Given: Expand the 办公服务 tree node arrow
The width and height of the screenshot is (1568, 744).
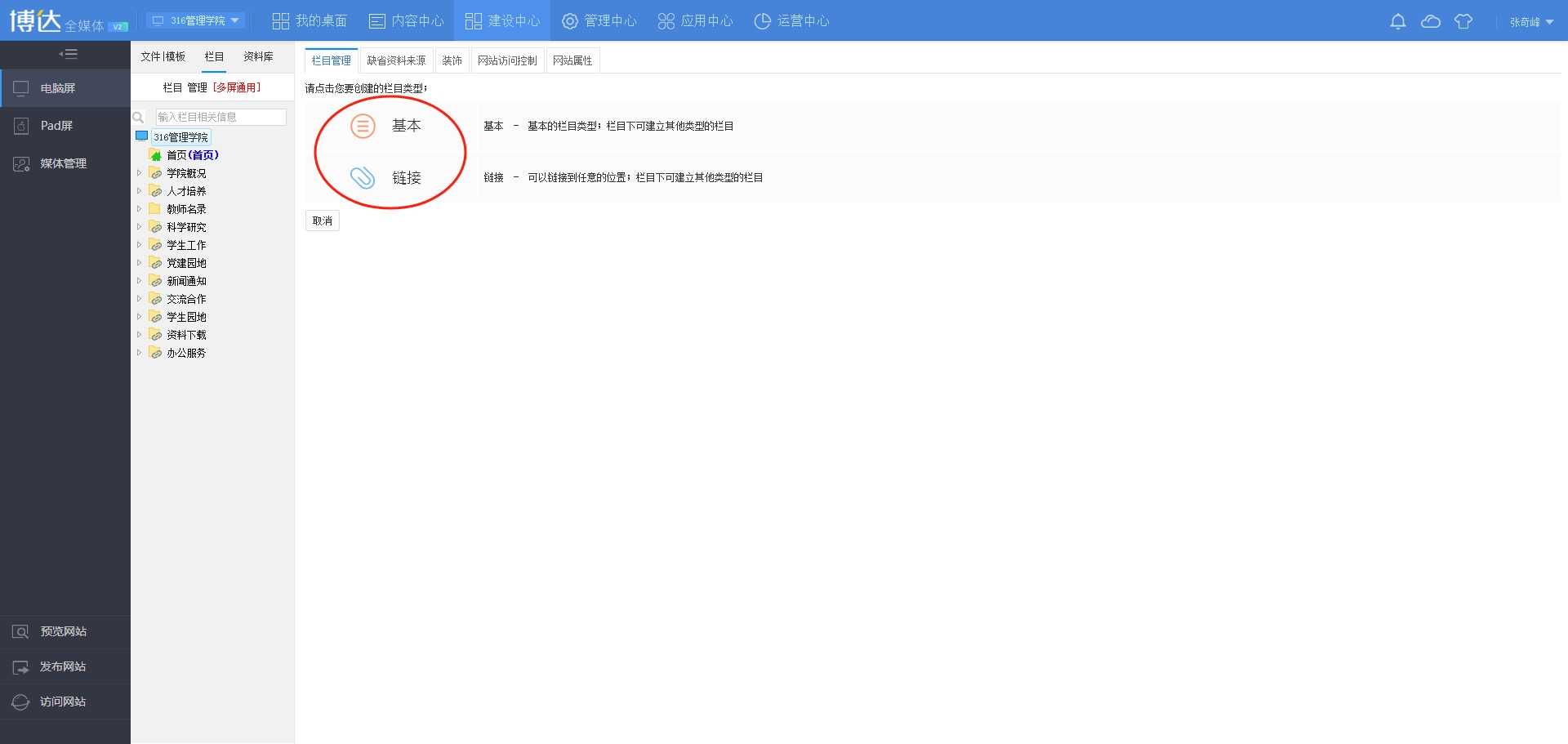Looking at the screenshot, I should (139, 353).
